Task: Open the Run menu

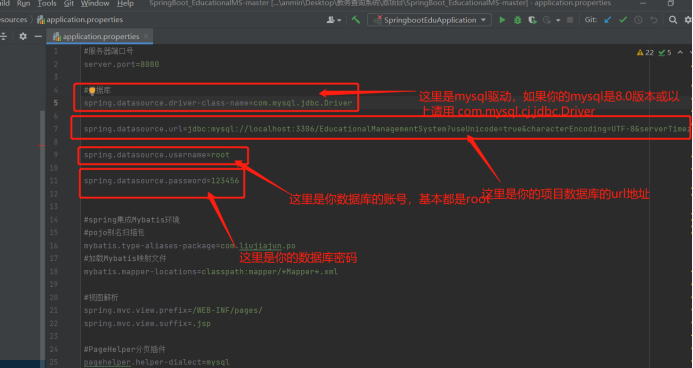Action: 23,4
